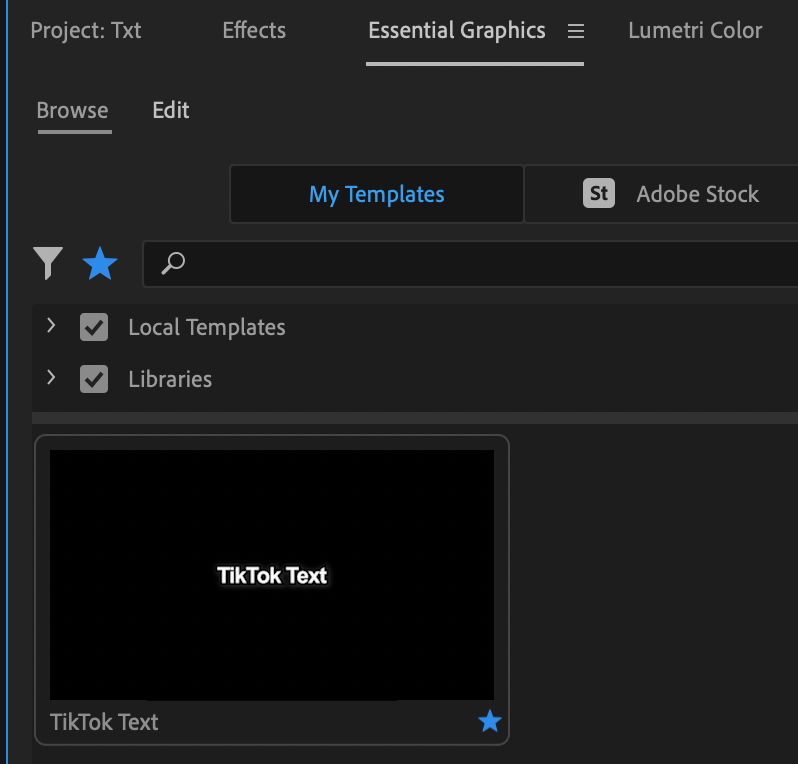Viewport: 798px width, 764px height.
Task: Unfavorite the TikTok Text template star
Action: click(x=489, y=721)
